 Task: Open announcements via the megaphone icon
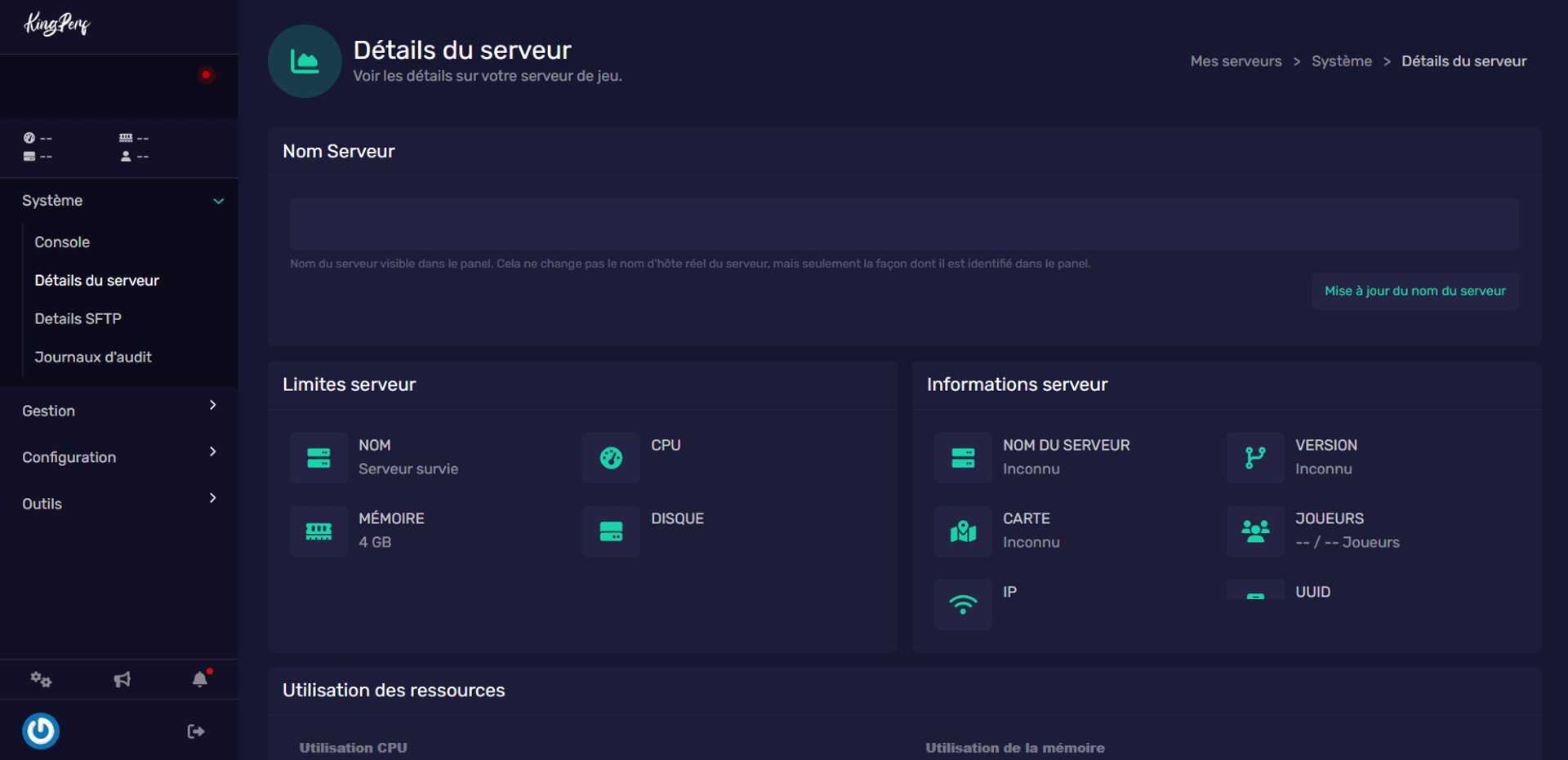[121, 679]
